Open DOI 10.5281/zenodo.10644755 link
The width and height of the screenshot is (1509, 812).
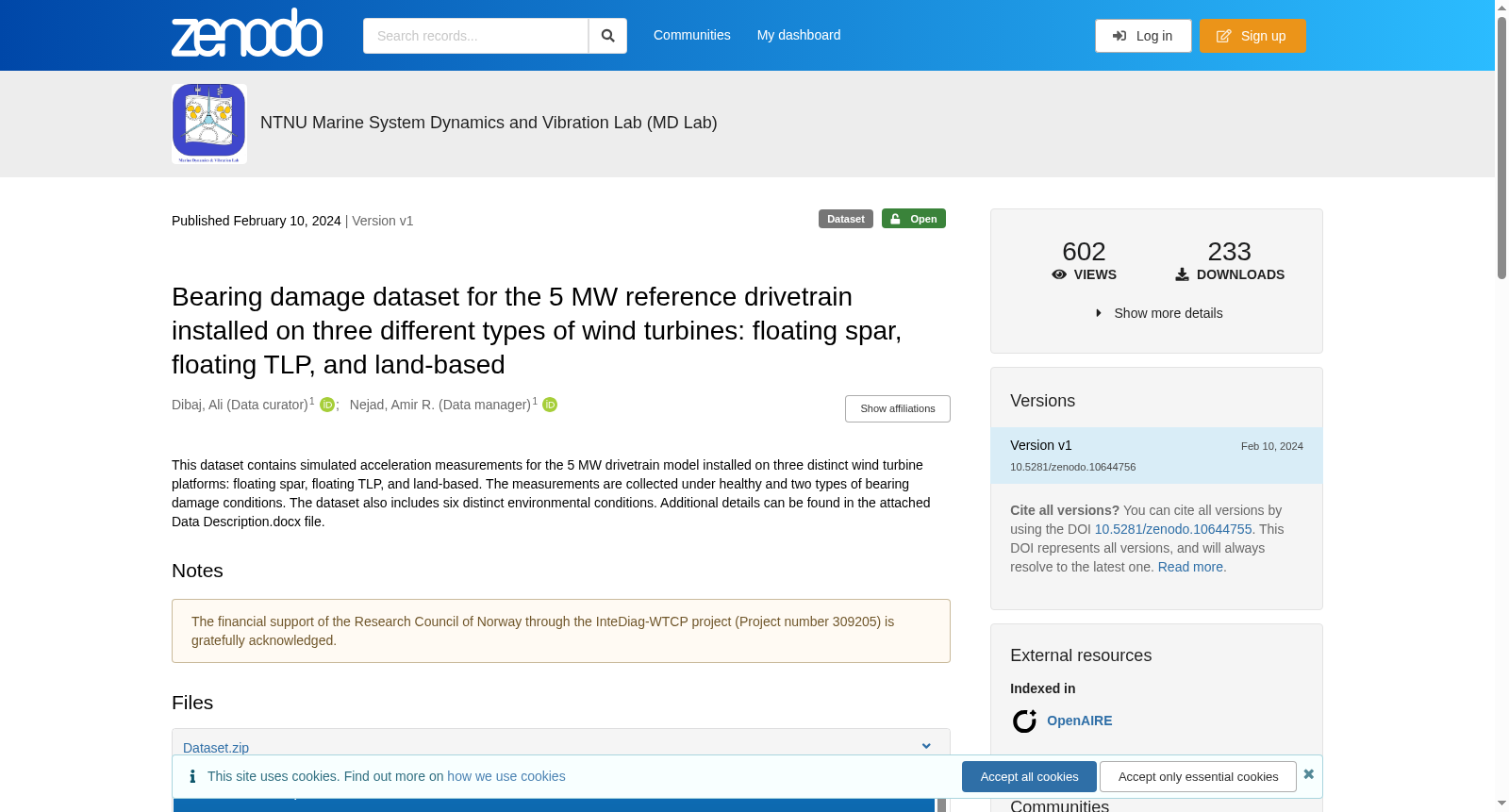[1173, 529]
